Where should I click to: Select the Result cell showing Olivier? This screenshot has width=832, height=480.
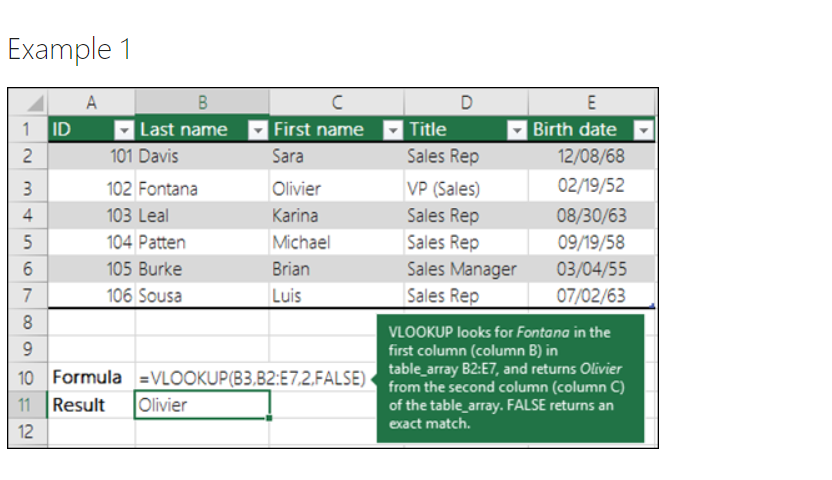coord(202,405)
